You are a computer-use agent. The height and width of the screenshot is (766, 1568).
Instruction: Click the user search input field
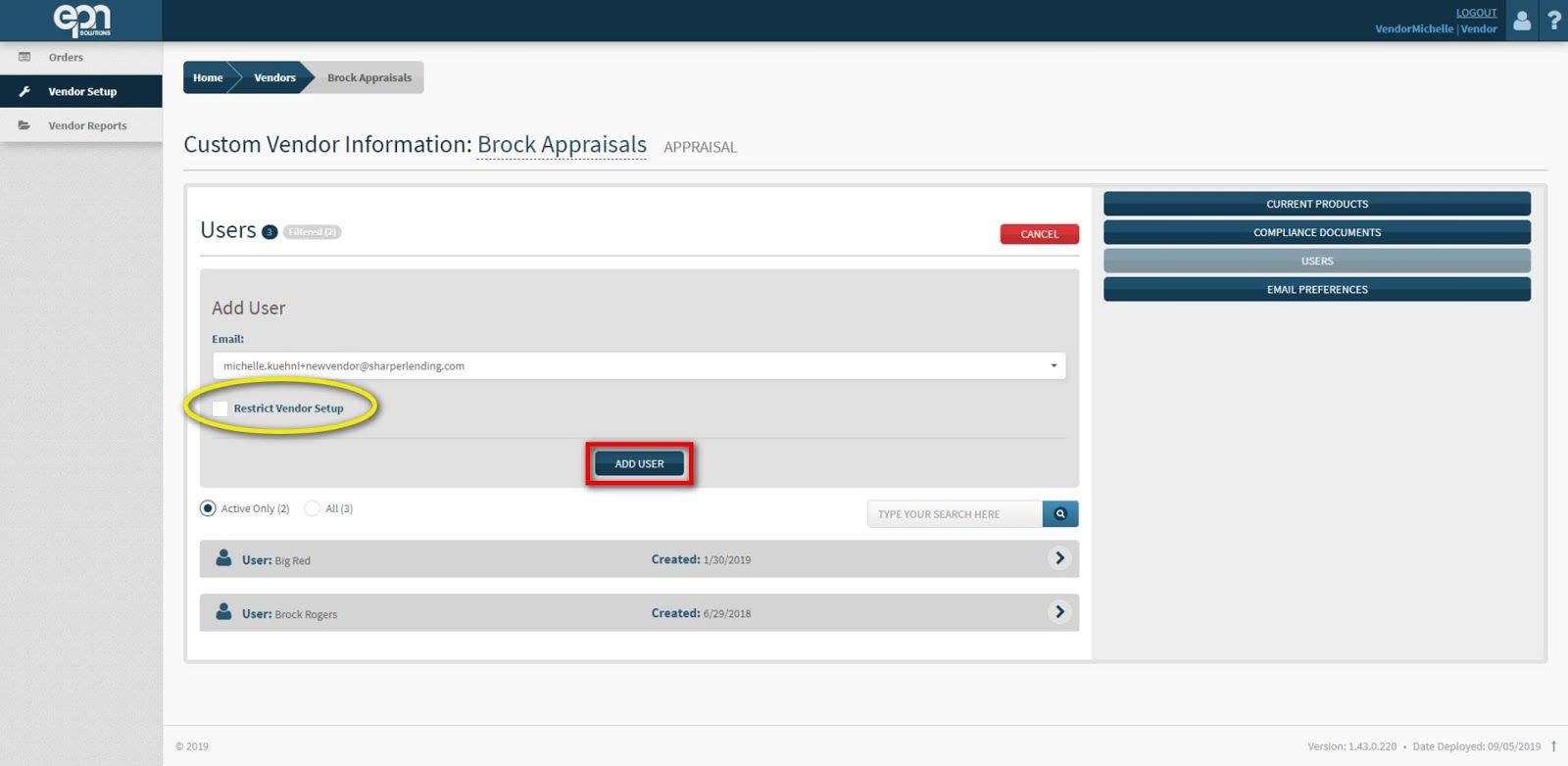pos(955,513)
